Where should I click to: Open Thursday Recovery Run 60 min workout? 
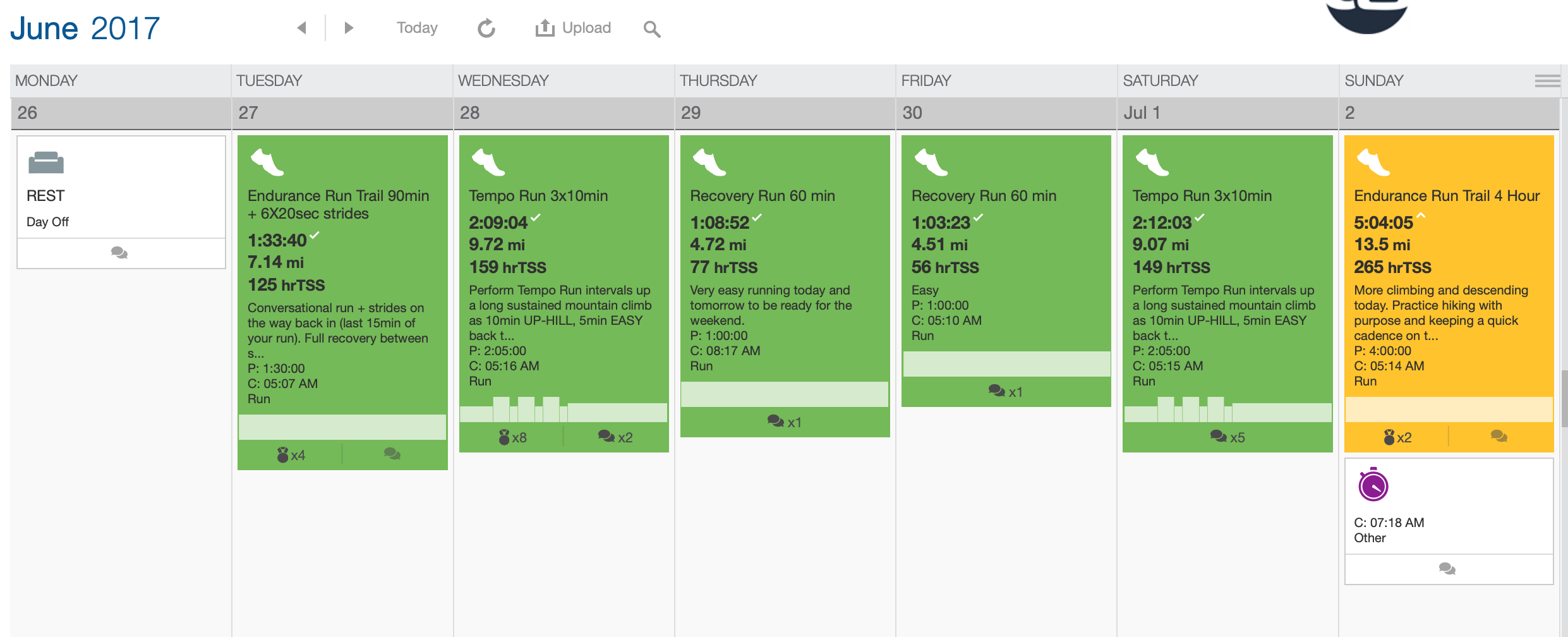click(762, 196)
